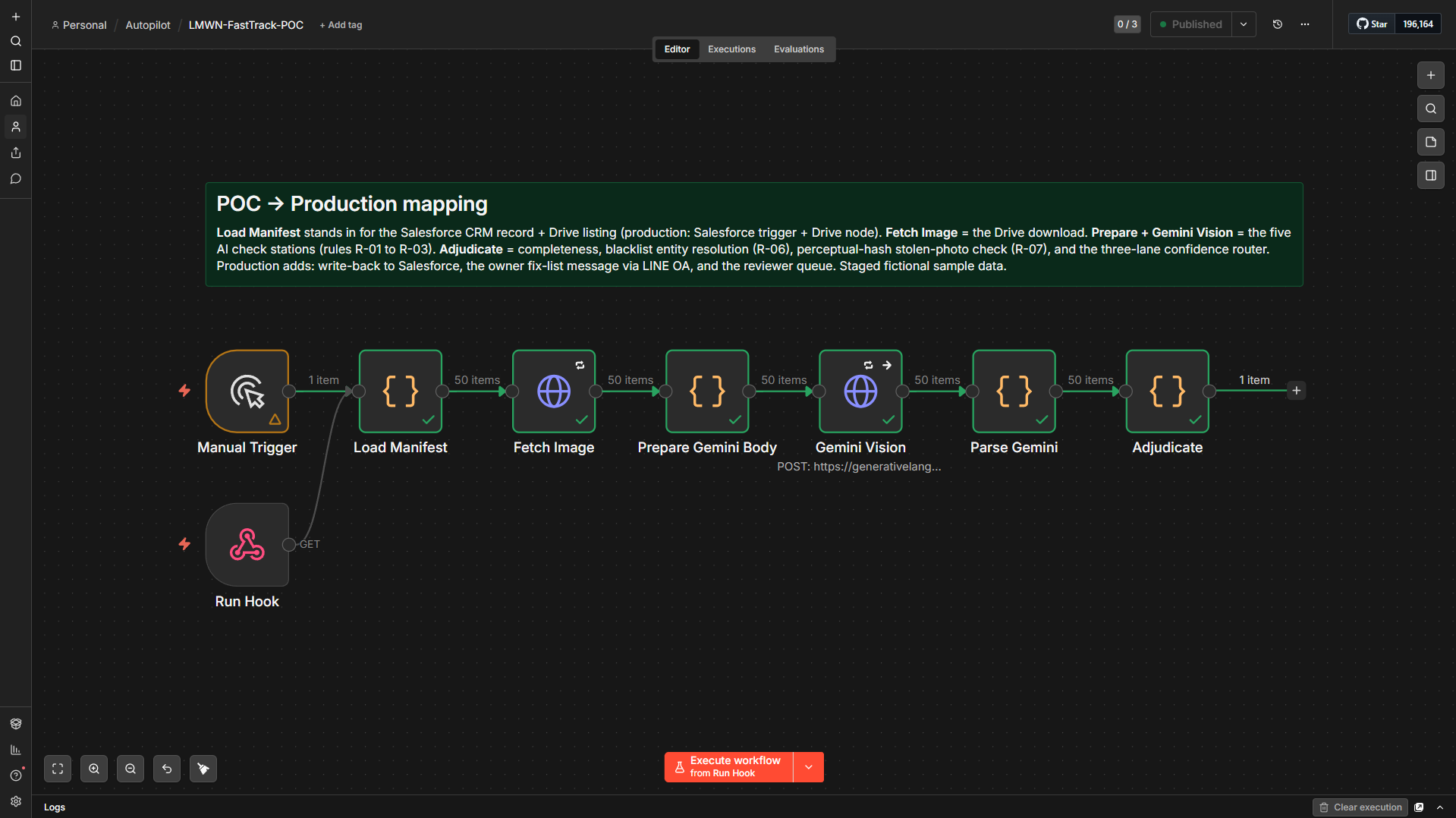The width and height of the screenshot is (1456, 818).
Task: Click the Personal breadcrumb
Action: (x=79, y=25)
